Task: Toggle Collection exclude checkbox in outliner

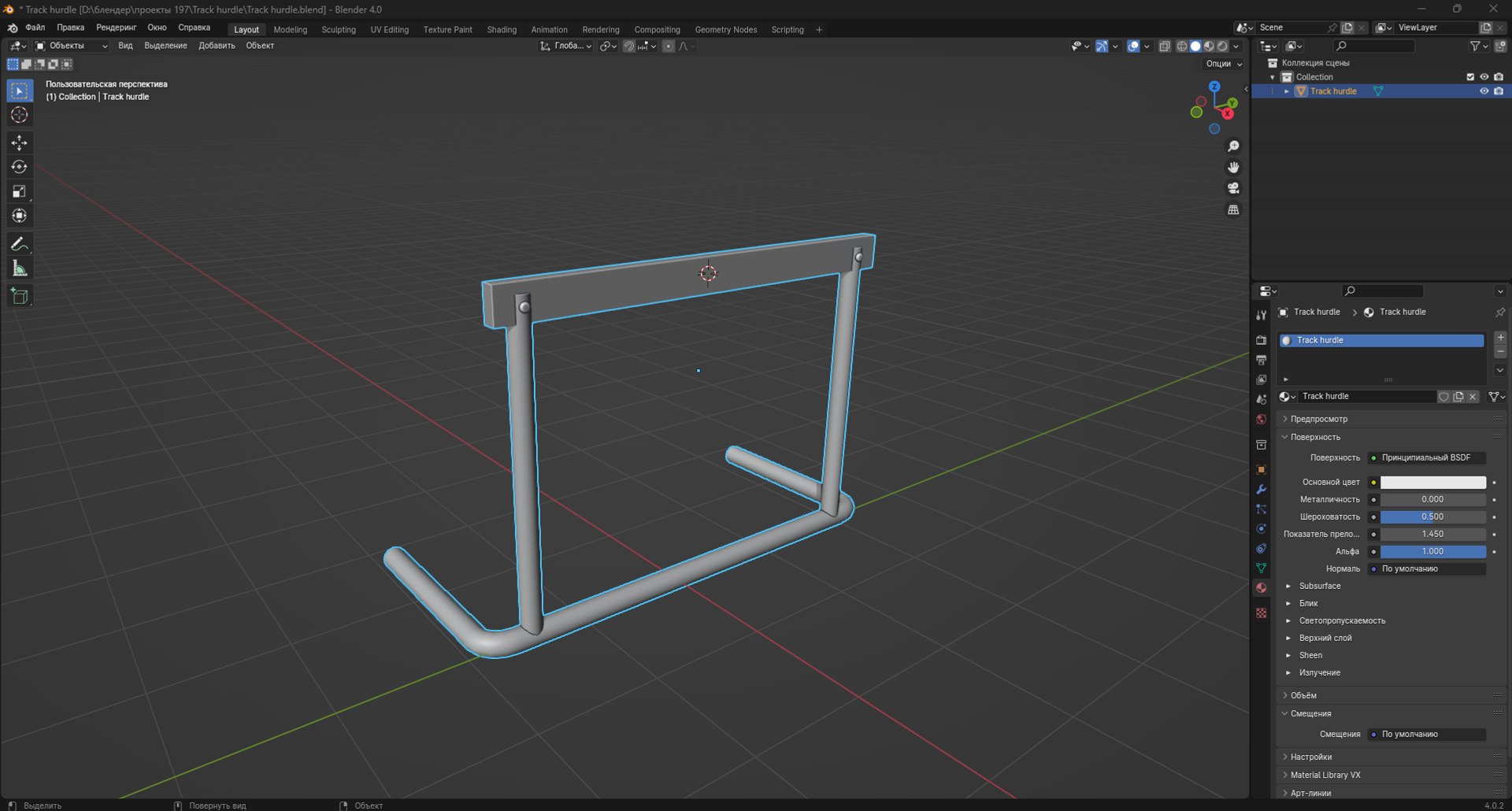Action: click(x=1469, y=77)
